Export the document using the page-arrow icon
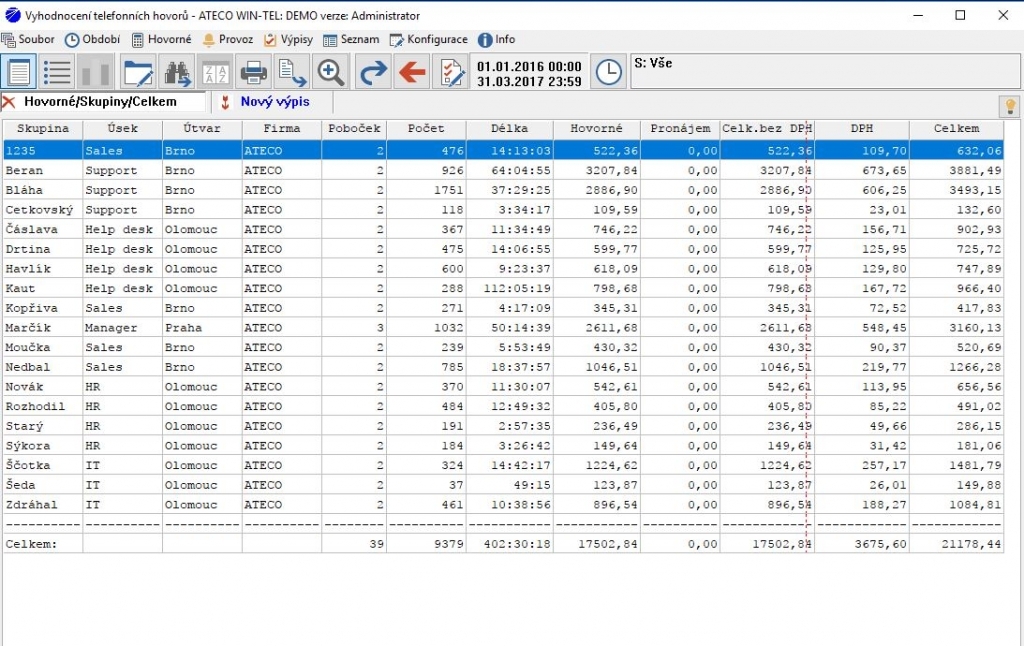This screenshot has height=646, width=1024. [292, 72]
